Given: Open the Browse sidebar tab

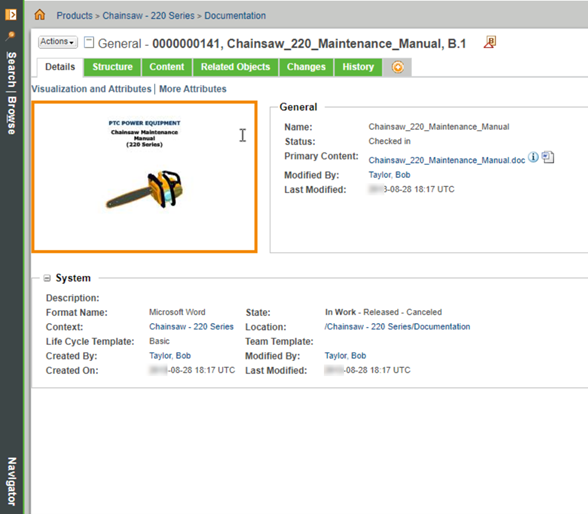Looking at the screenshot, I should [x=11, y=115].
